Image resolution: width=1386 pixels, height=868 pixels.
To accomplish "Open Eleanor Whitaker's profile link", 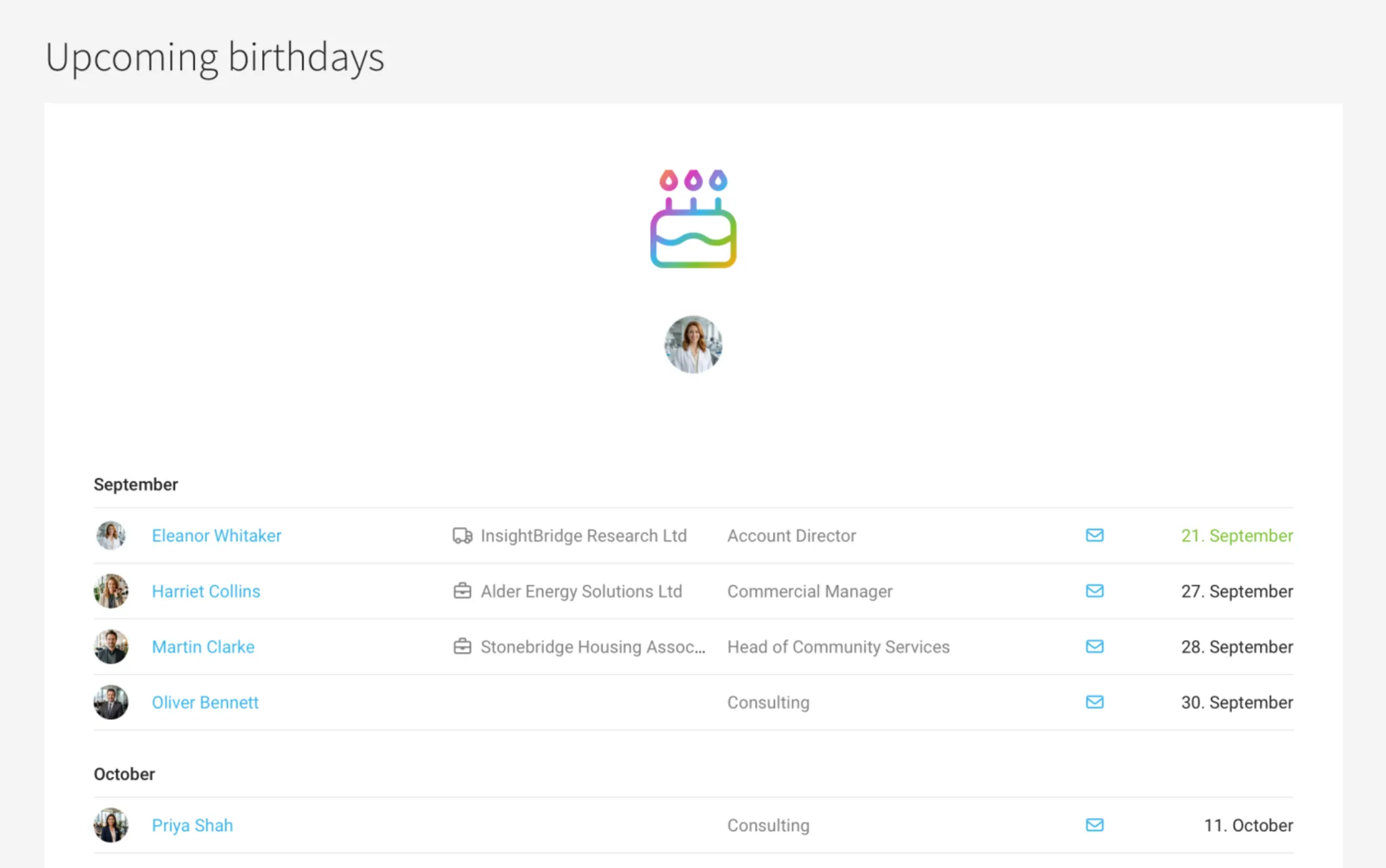I will coord(217,536).
